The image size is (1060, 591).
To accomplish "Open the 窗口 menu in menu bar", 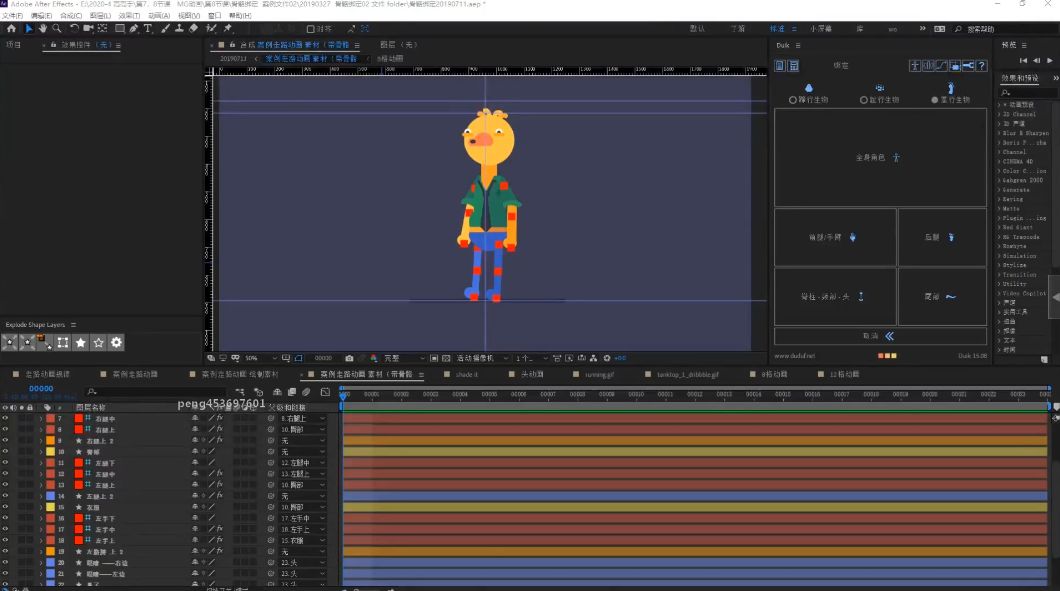I will point(214,16).
